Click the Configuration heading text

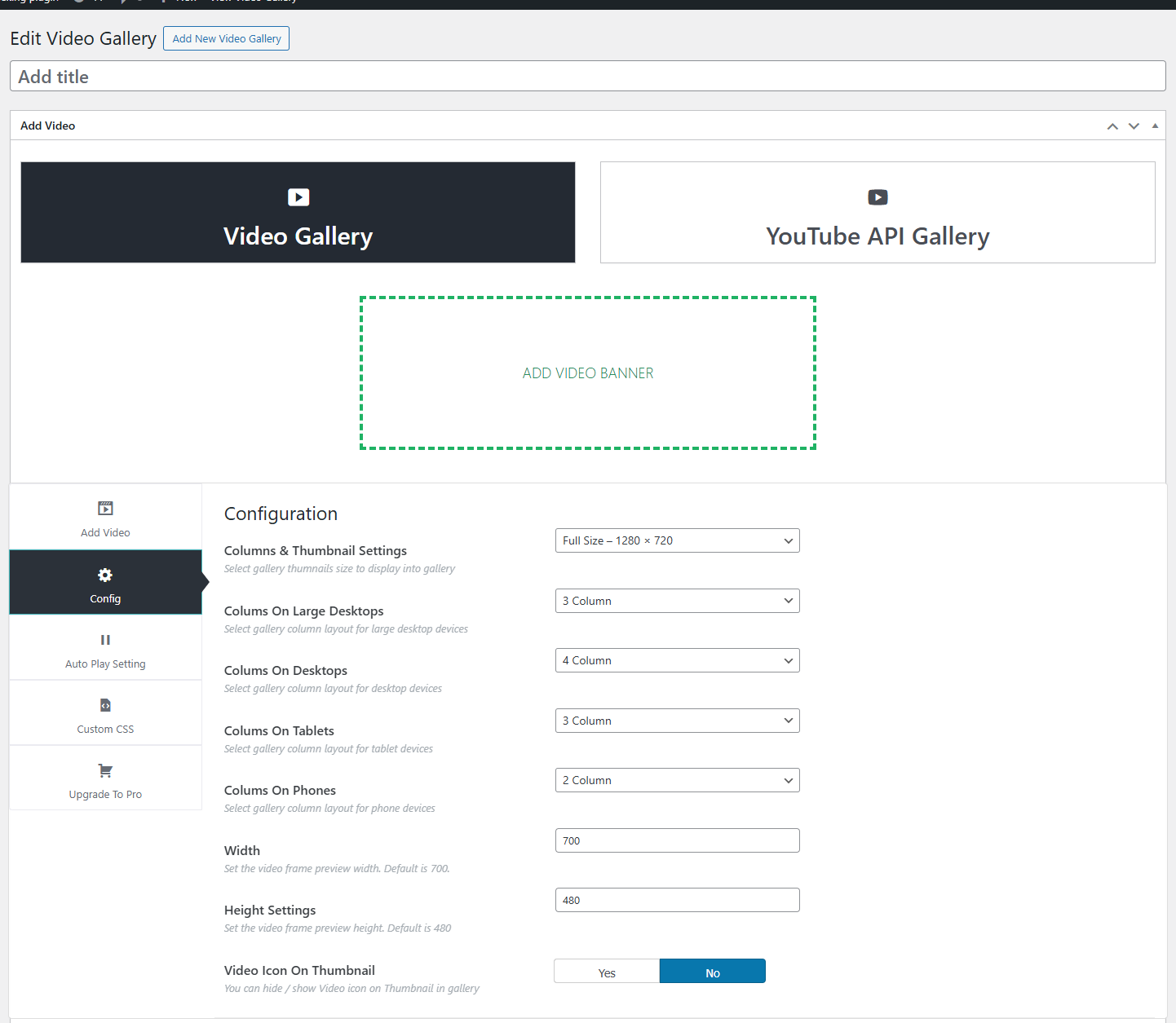pos(281,514)
